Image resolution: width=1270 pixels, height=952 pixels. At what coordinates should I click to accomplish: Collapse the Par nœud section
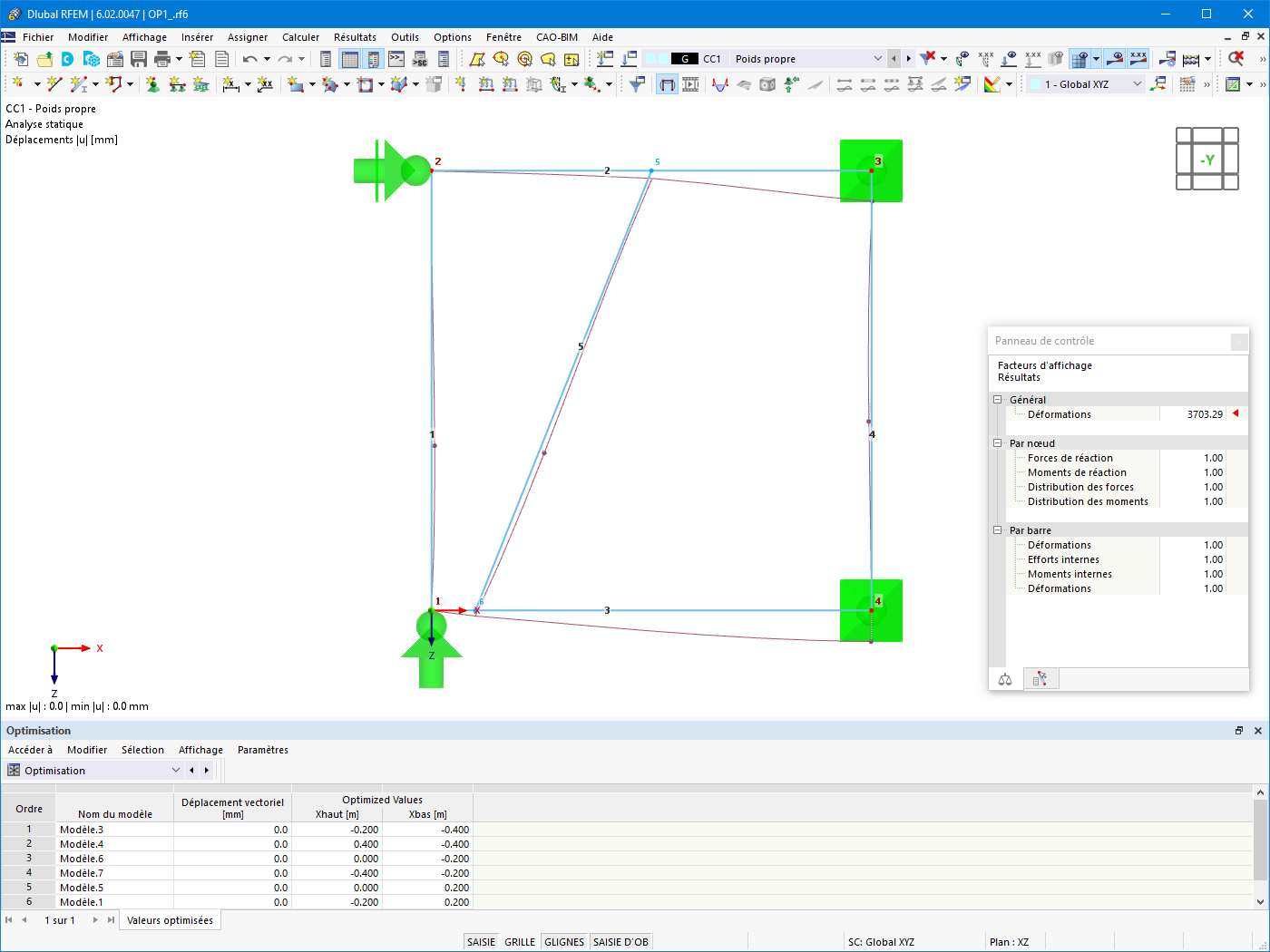(x=998, y=443)
